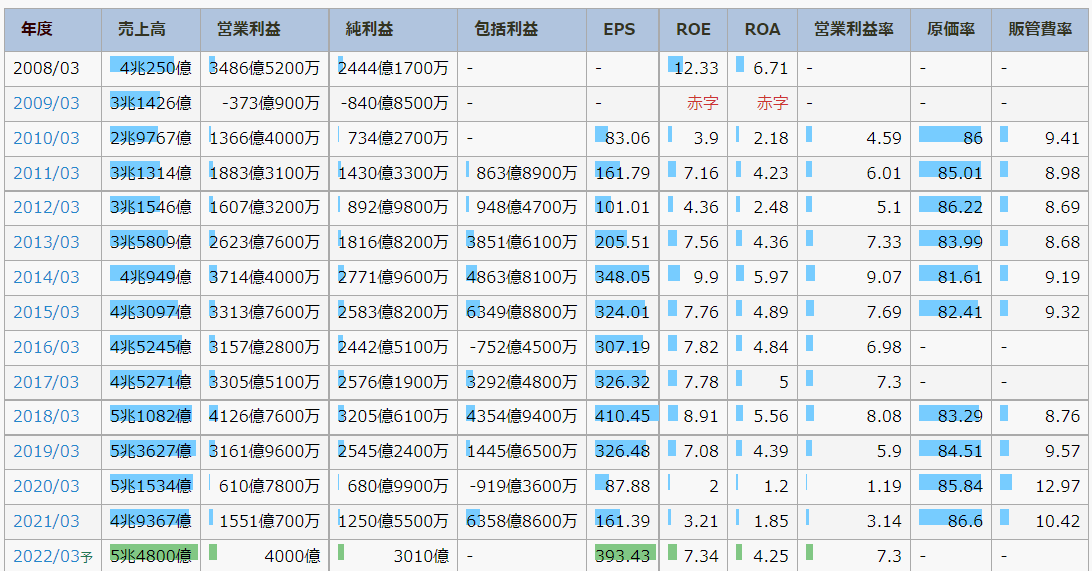
Task: Click the ROA column header
Action: click(x=763, y=29)
